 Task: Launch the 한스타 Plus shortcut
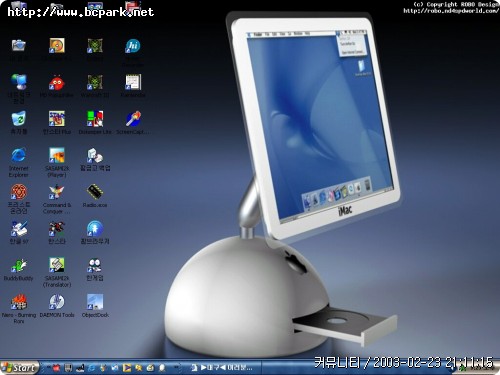pyautogui.click(x=57, y=119)
